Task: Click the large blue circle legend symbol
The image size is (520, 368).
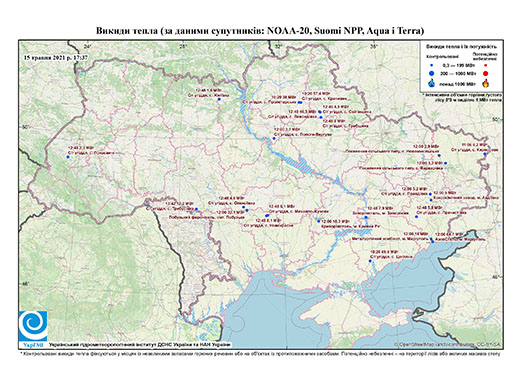Action: 431,73
